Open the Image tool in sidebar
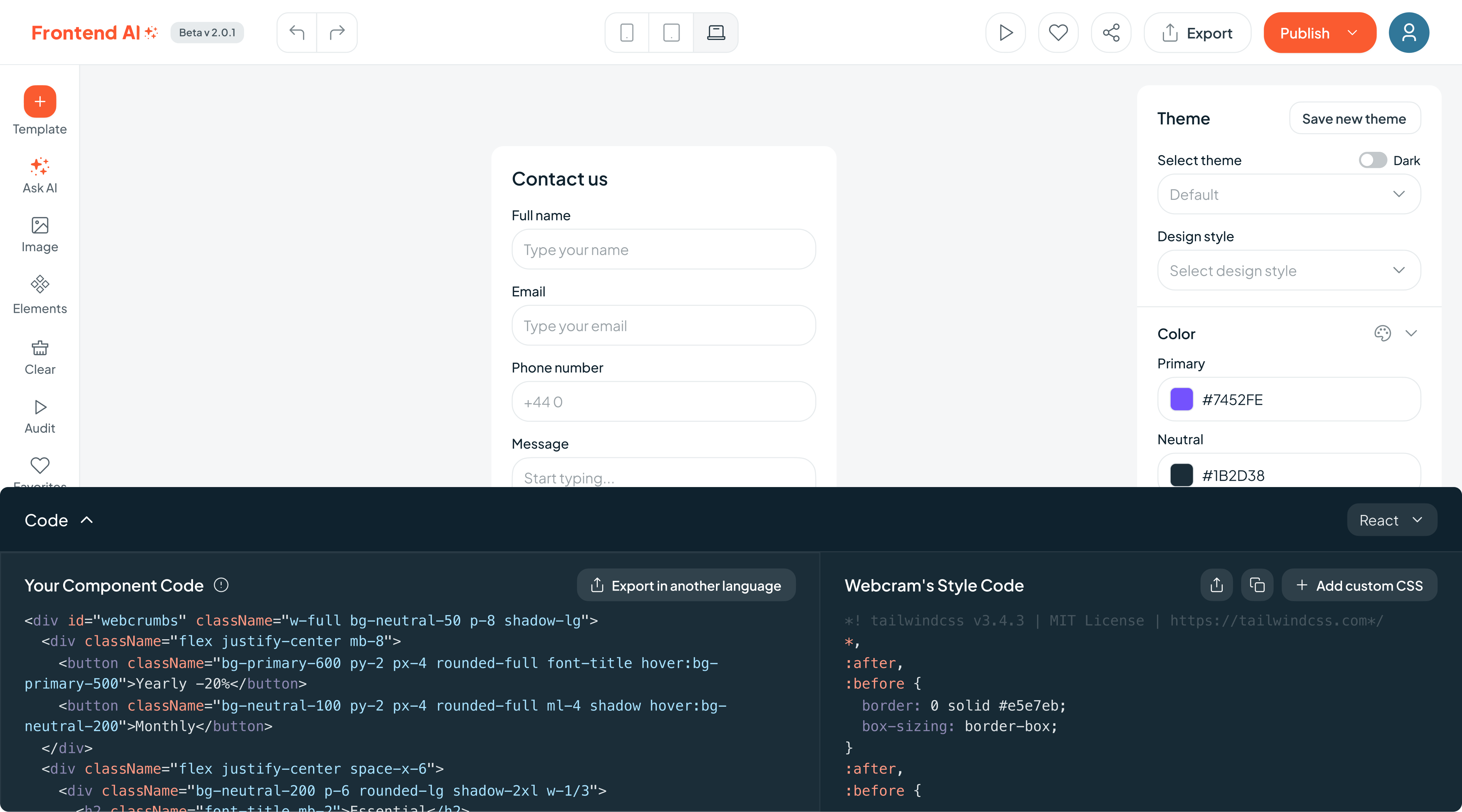 pos(39,234)
